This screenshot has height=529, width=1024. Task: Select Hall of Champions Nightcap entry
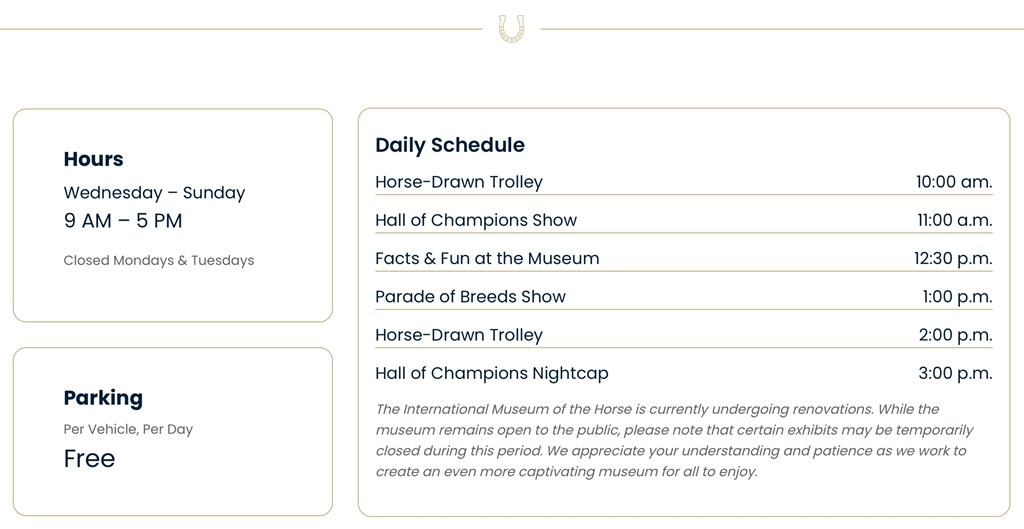tap(491, 373)
